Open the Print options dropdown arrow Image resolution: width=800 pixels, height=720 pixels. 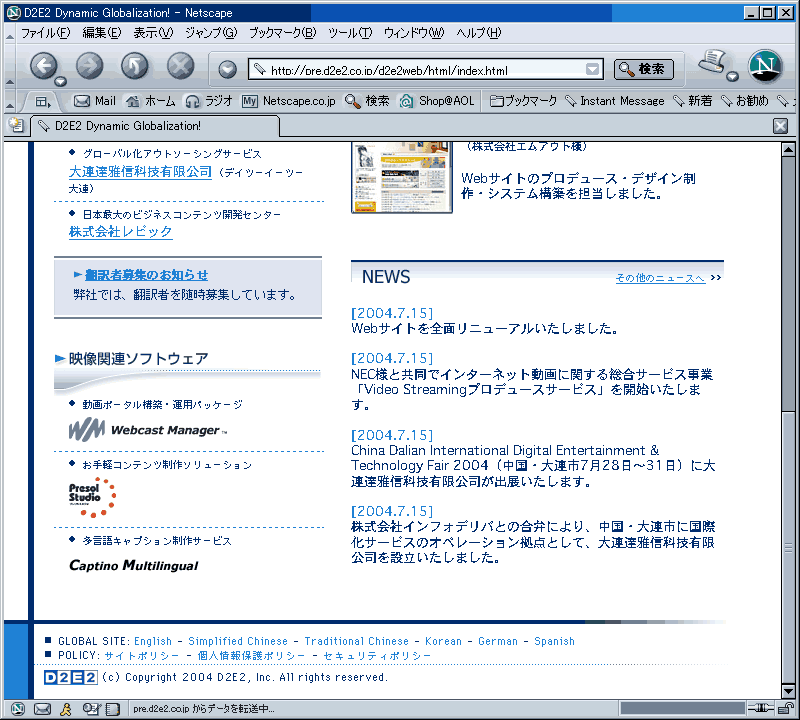pos(733,77)
